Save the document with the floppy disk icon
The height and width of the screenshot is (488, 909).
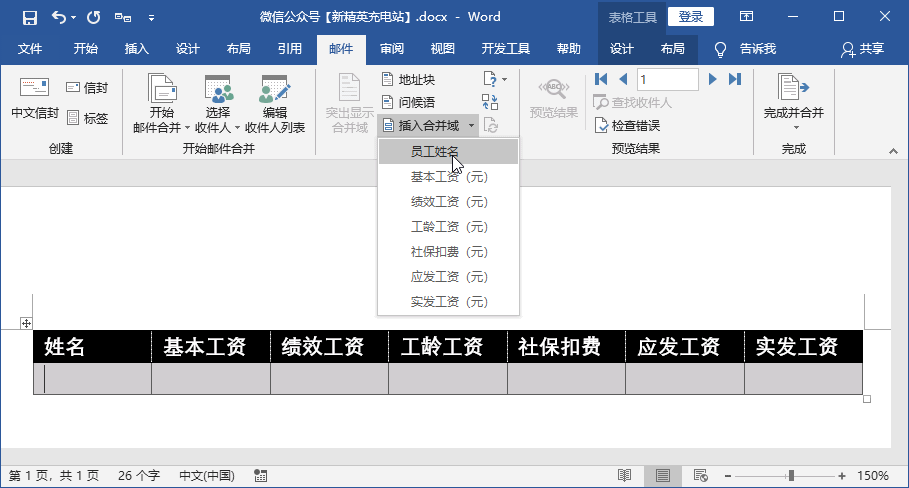click(x=30, y=17)
